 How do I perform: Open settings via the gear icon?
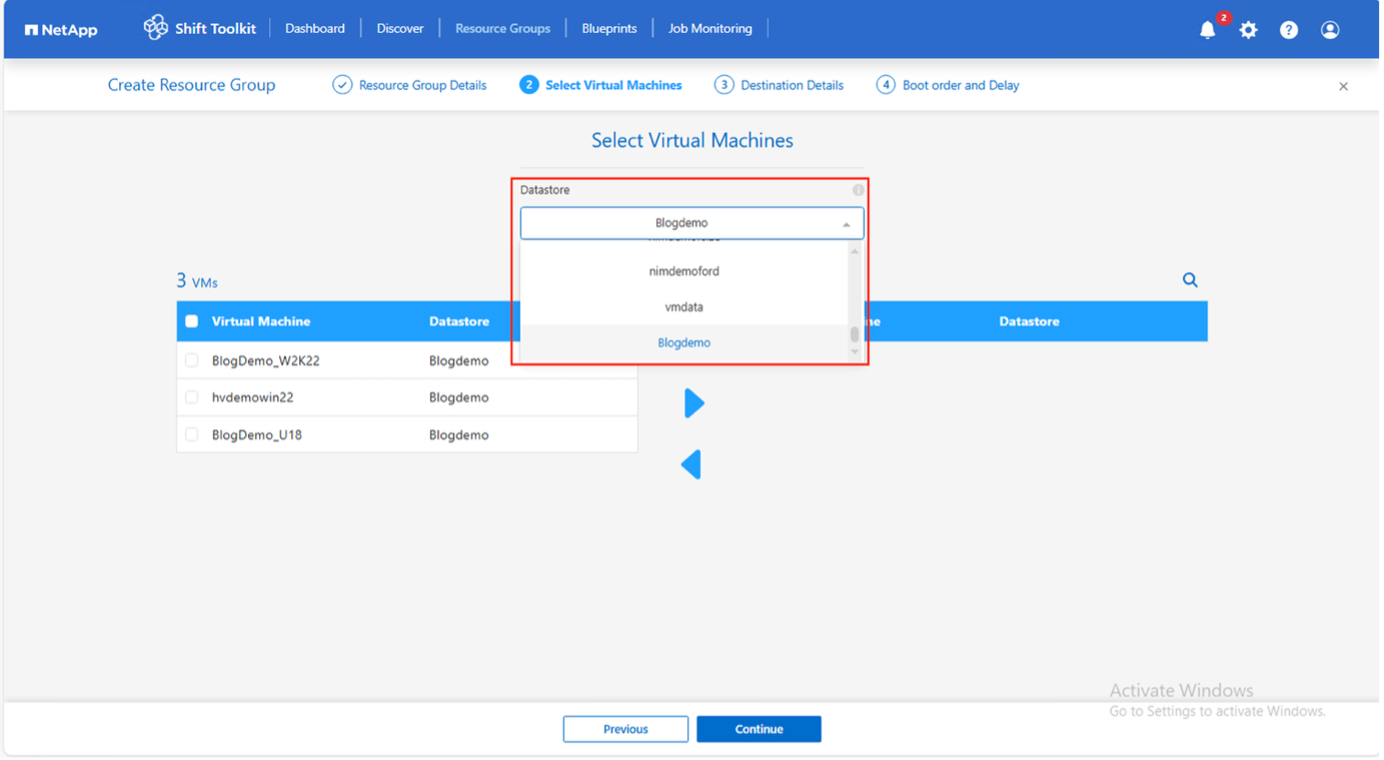click(x=1248, y=30)
